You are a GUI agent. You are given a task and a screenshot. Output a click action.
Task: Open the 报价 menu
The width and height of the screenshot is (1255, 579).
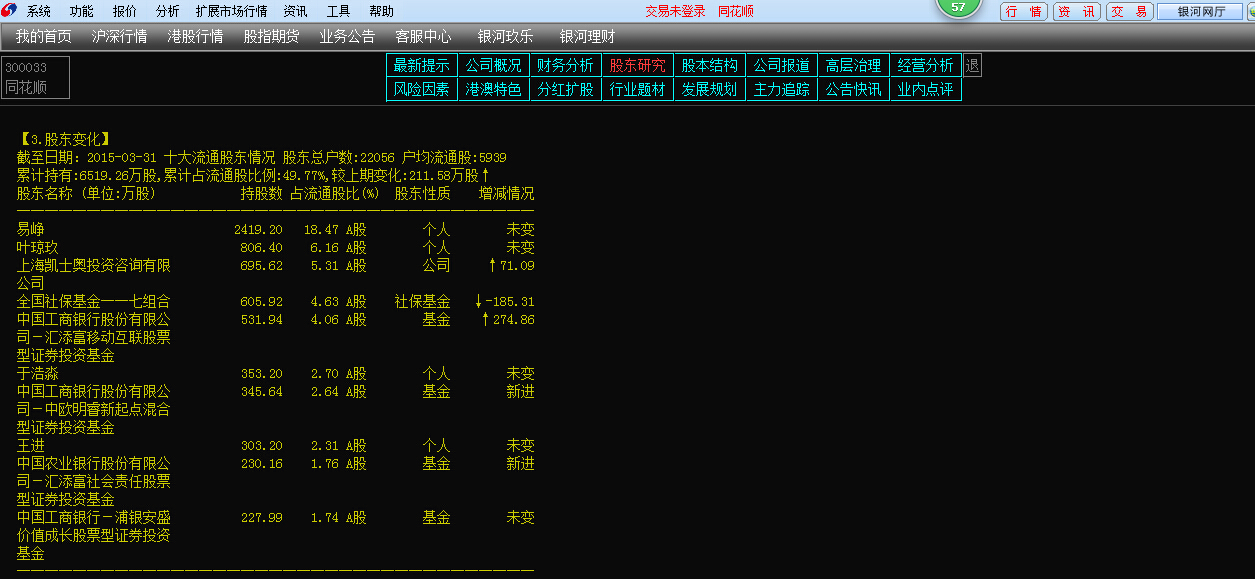coord(125,11)
